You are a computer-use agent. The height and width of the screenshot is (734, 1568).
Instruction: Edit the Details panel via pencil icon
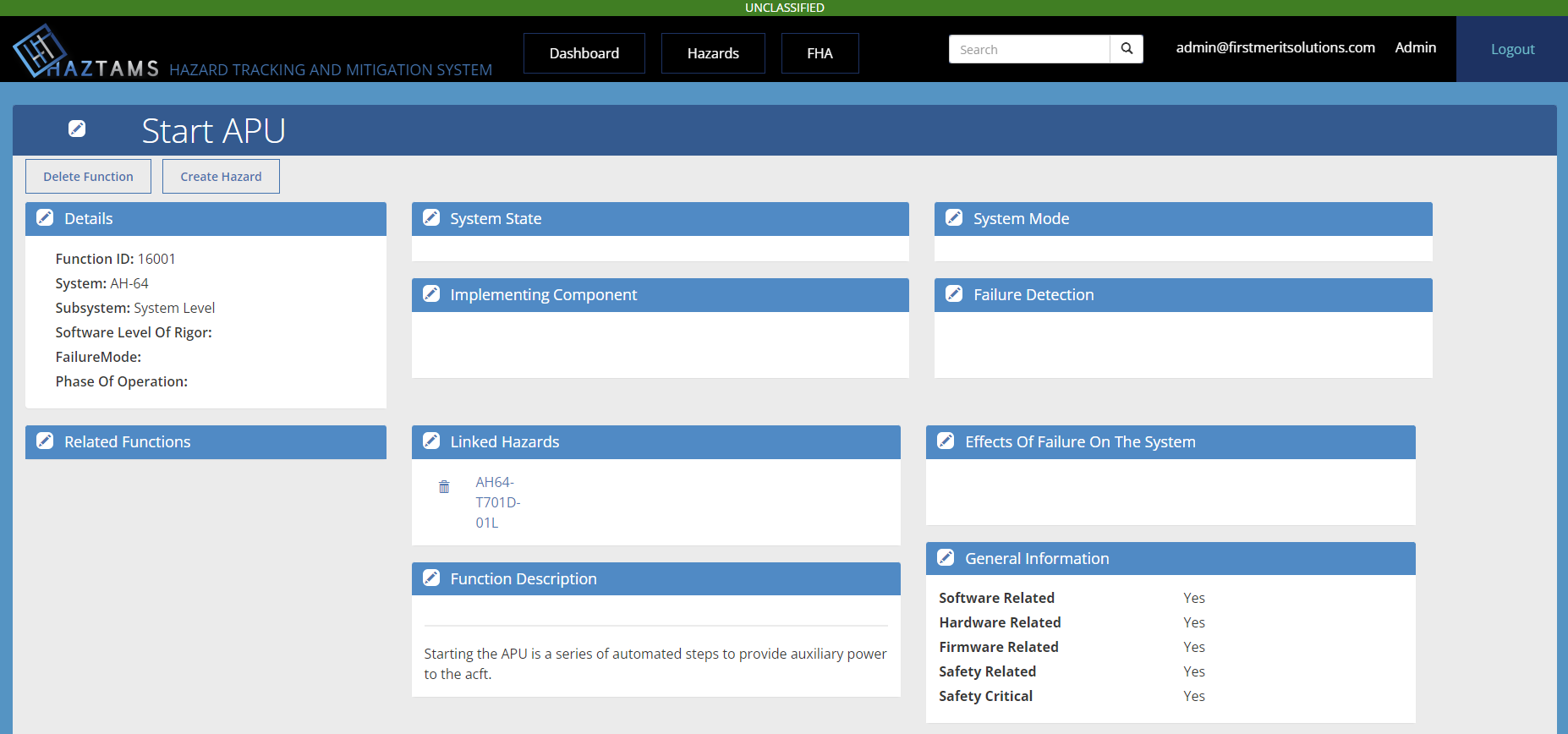pos(46,217)
